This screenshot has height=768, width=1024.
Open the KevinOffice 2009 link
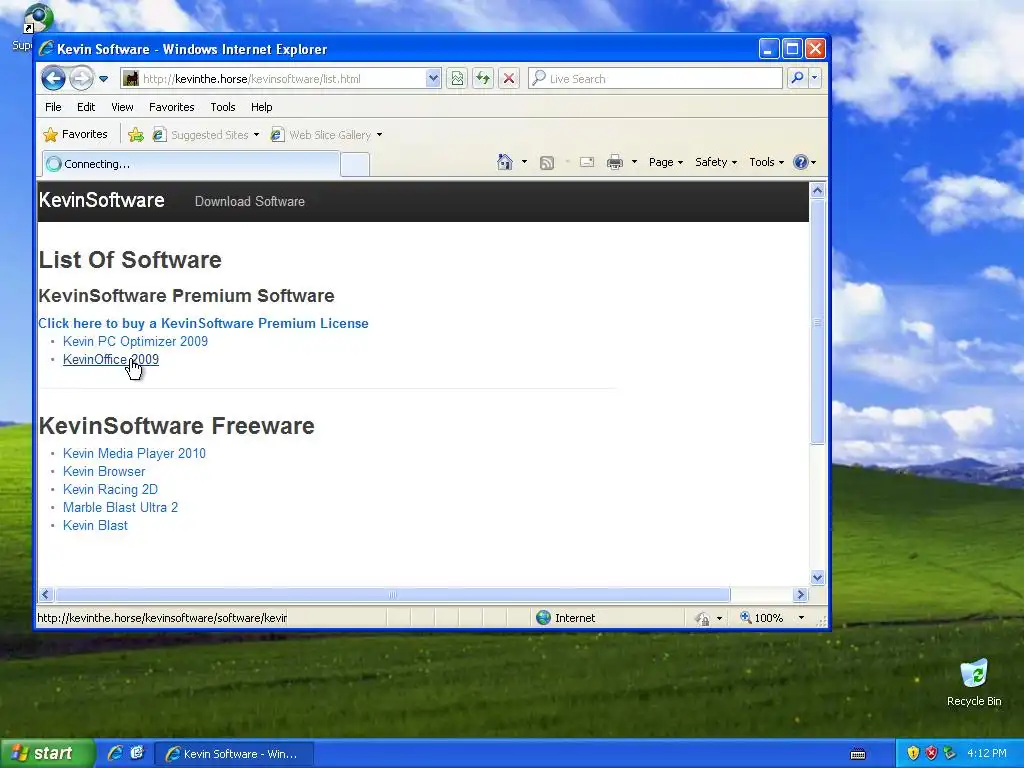(x=110, y=359)
